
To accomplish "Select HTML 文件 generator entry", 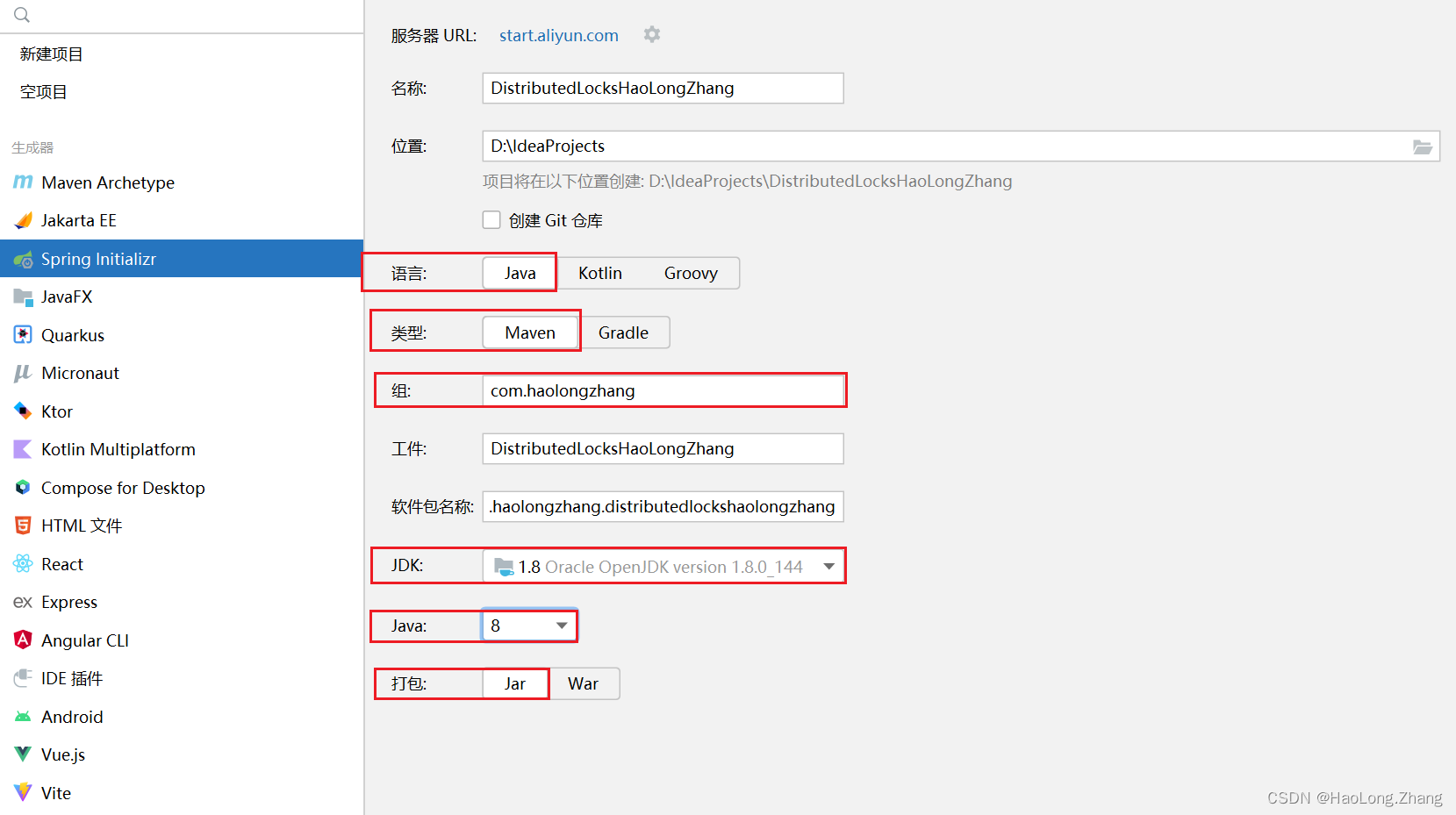I will (182, 525).
